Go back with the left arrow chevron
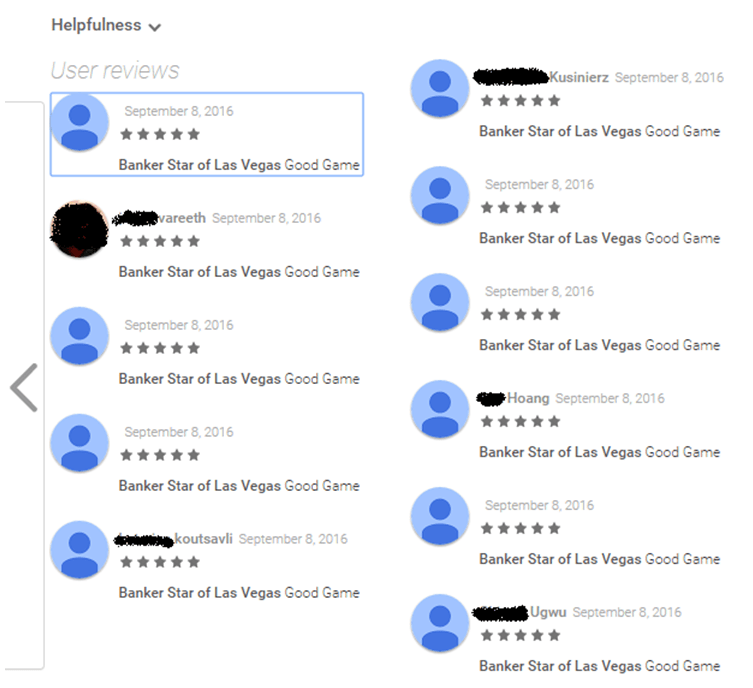This screenshot has width=753, height=688. 24,387
